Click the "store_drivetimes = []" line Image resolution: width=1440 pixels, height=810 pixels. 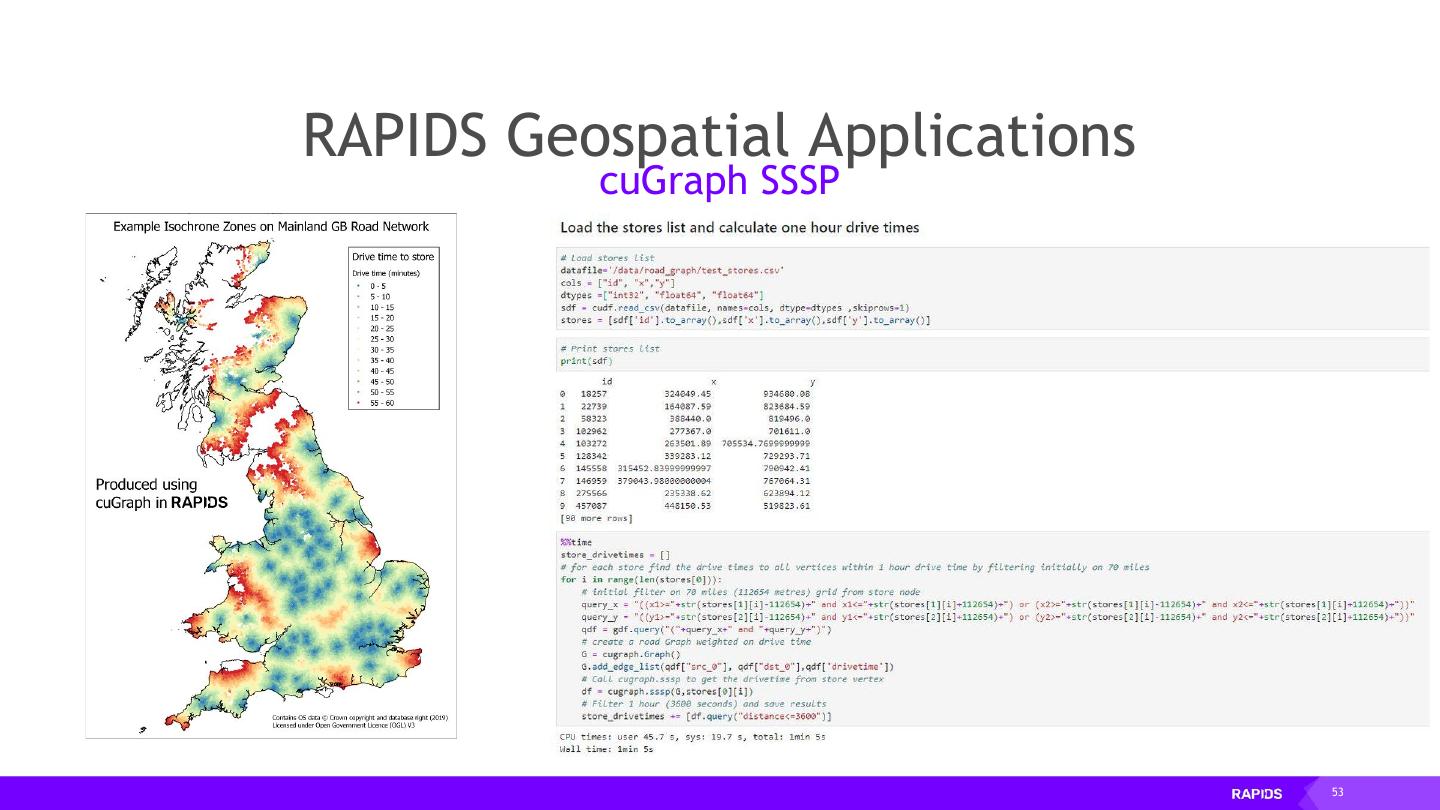615,555
